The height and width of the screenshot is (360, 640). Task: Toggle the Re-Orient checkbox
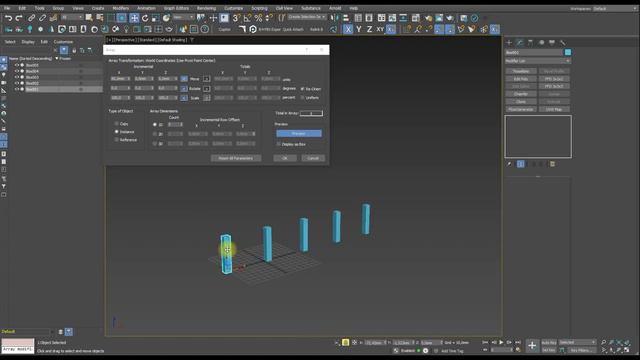pyautogui.click(x=302, y=89)
